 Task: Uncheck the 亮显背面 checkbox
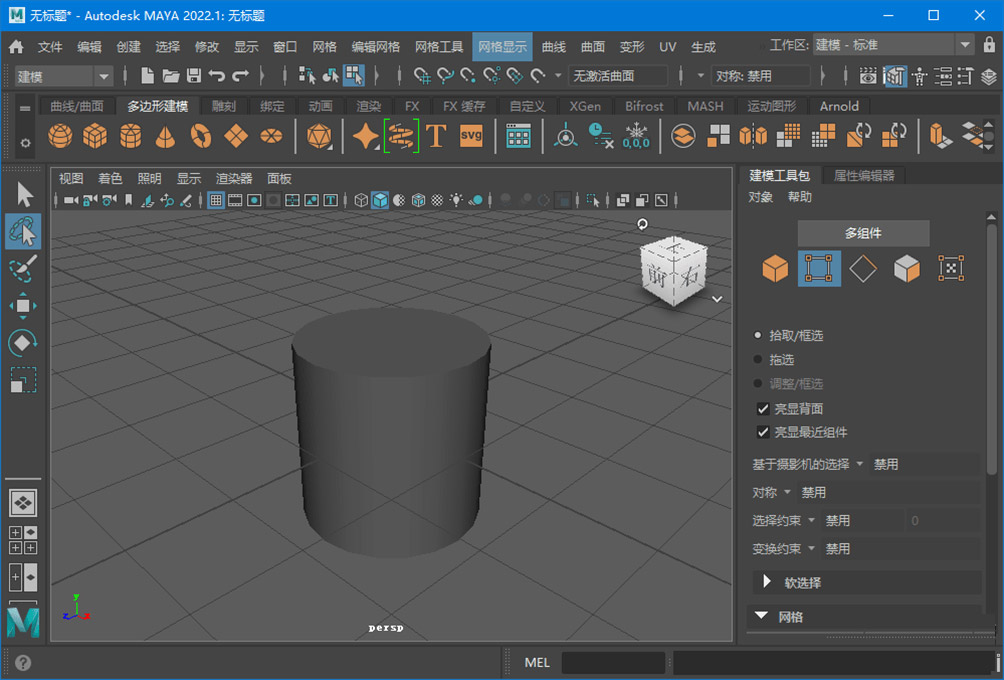tap(764, 408)
